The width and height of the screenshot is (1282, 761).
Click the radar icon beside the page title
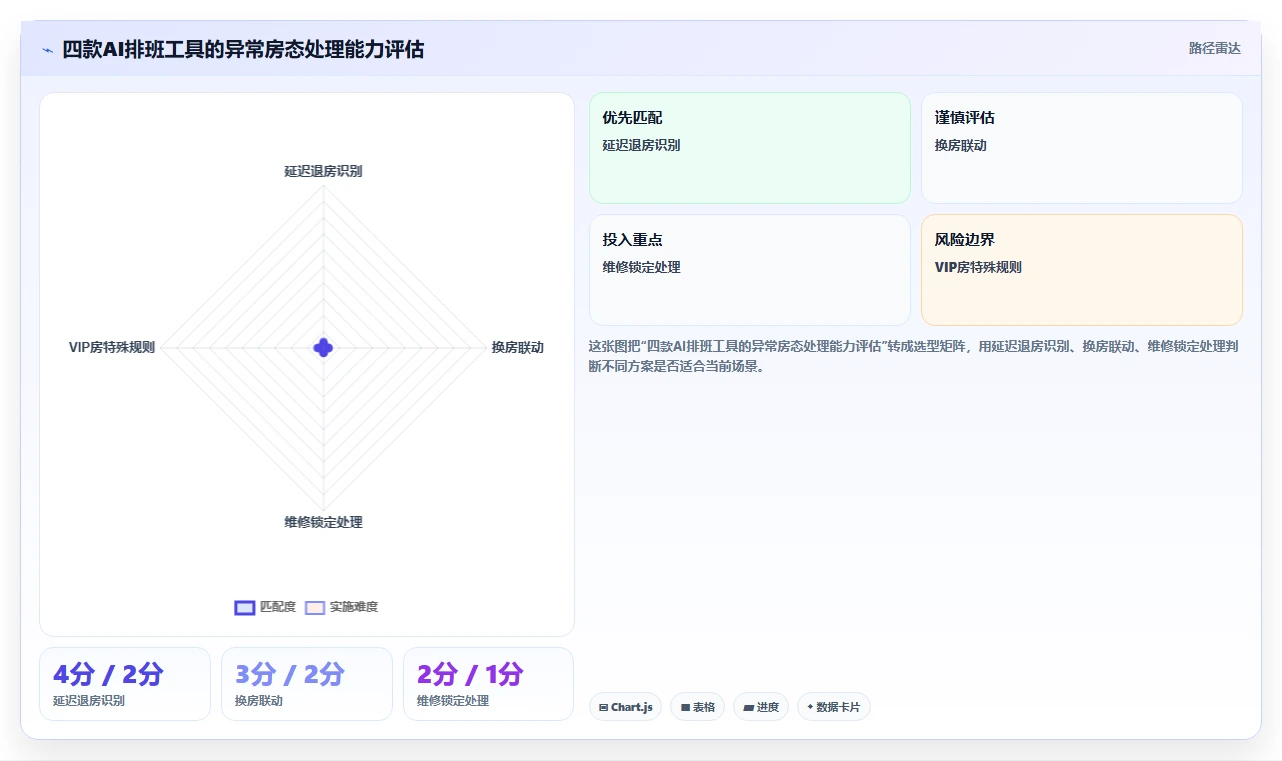pos(47,50)
